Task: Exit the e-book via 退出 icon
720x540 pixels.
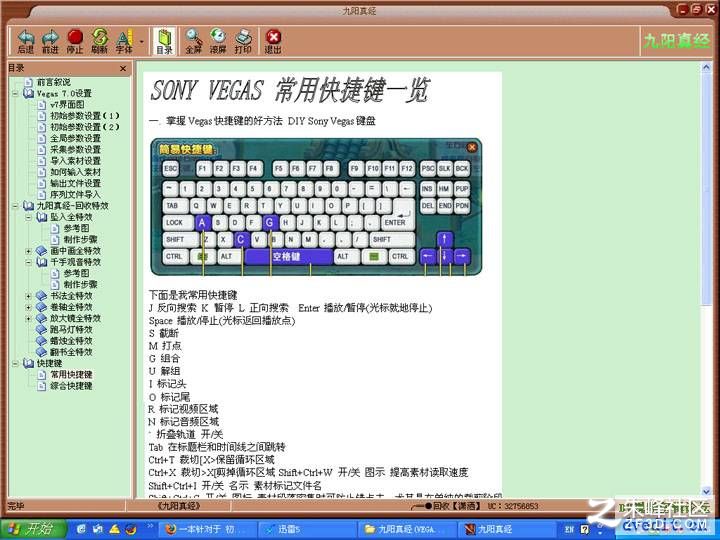Action: tap(273, 41)
